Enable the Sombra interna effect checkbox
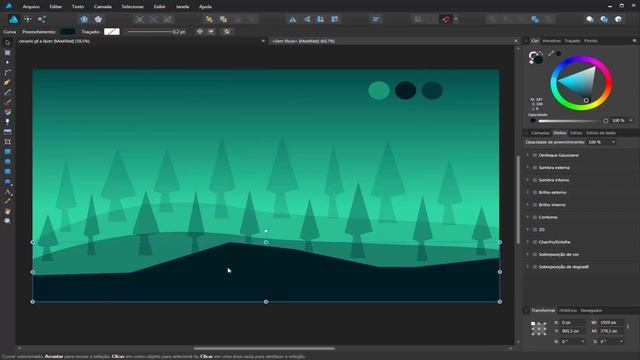The image size is (640, 360). click(x=535, y=180)
